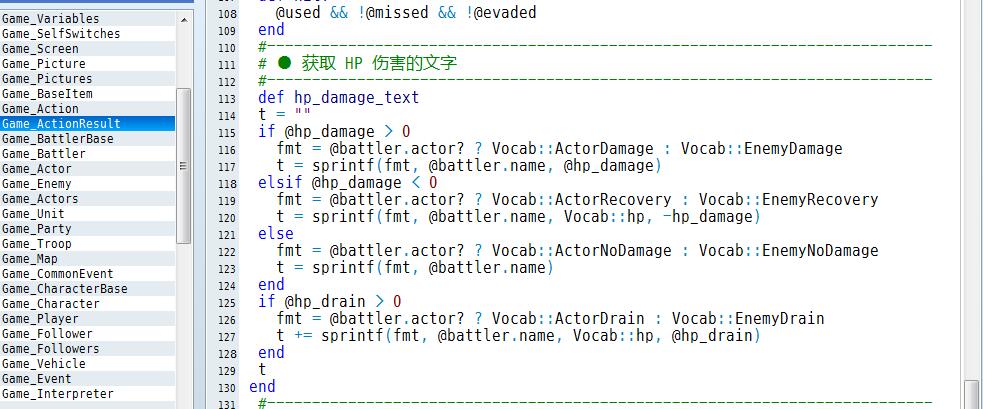
Task: Click Vocab::ActorRecovery in line 119
Action: (581, 199)
